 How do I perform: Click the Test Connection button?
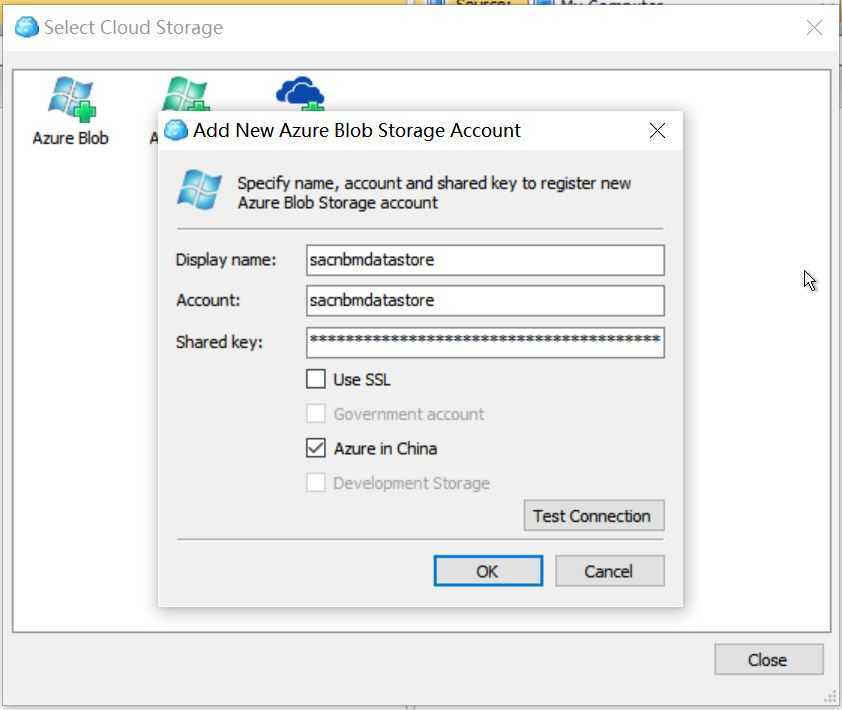594,516
